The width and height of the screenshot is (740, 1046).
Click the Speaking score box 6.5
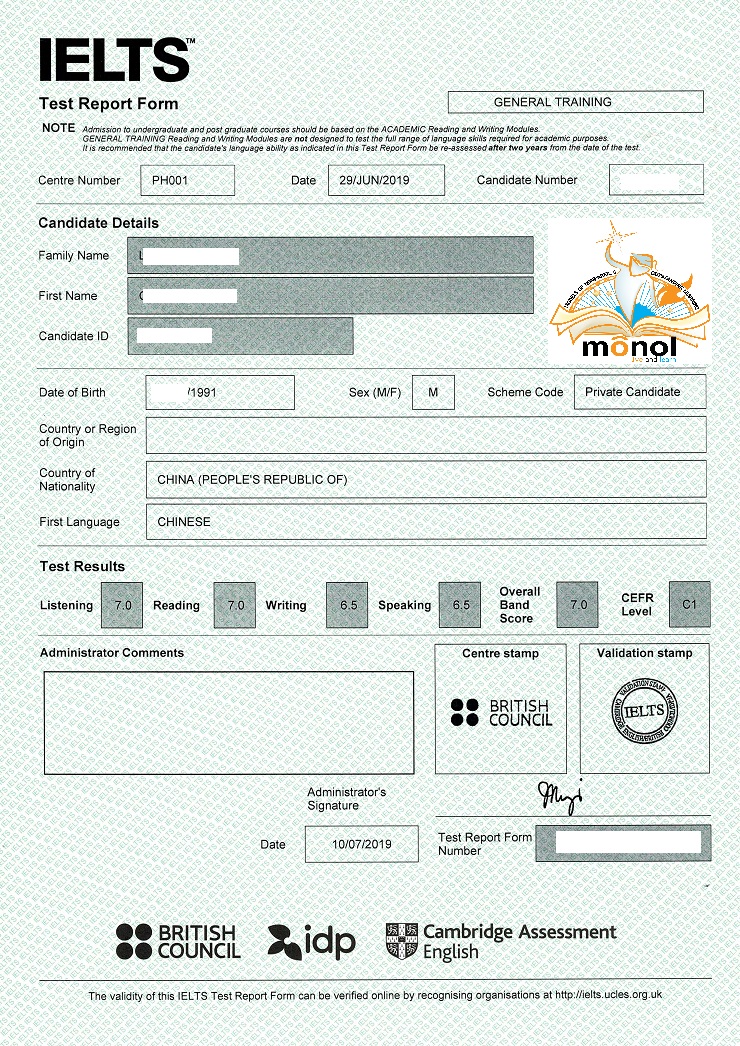460,605
